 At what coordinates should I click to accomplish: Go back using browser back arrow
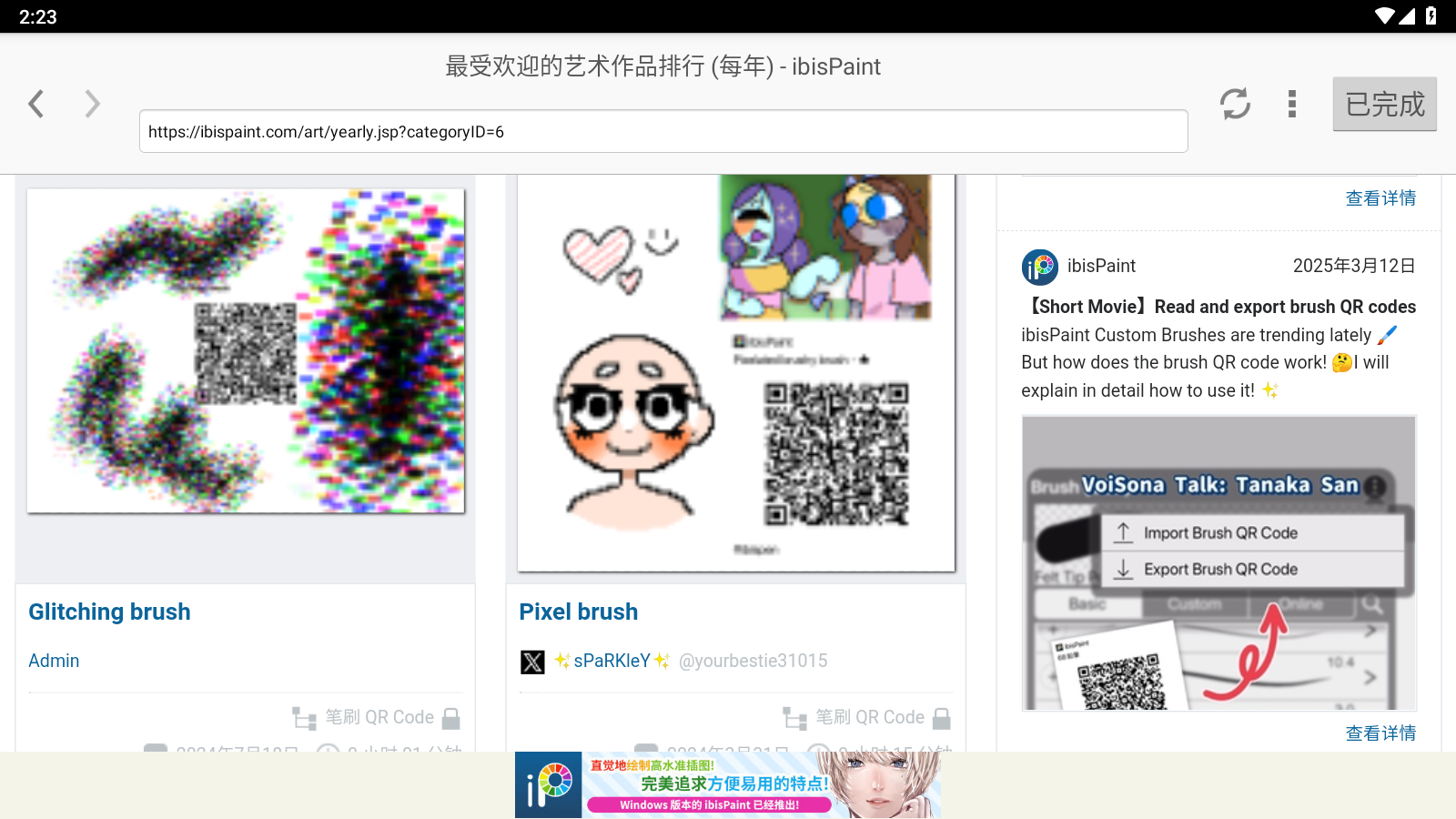click(36, 104)
